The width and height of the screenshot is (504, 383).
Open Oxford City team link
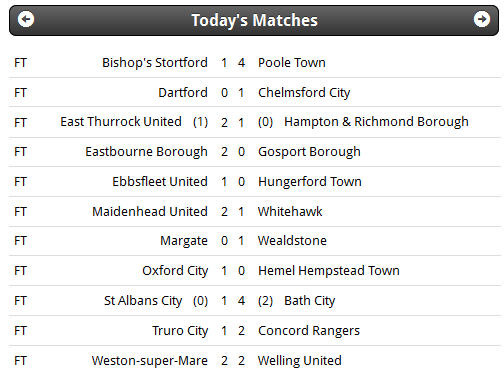click(x=175, y=271)
